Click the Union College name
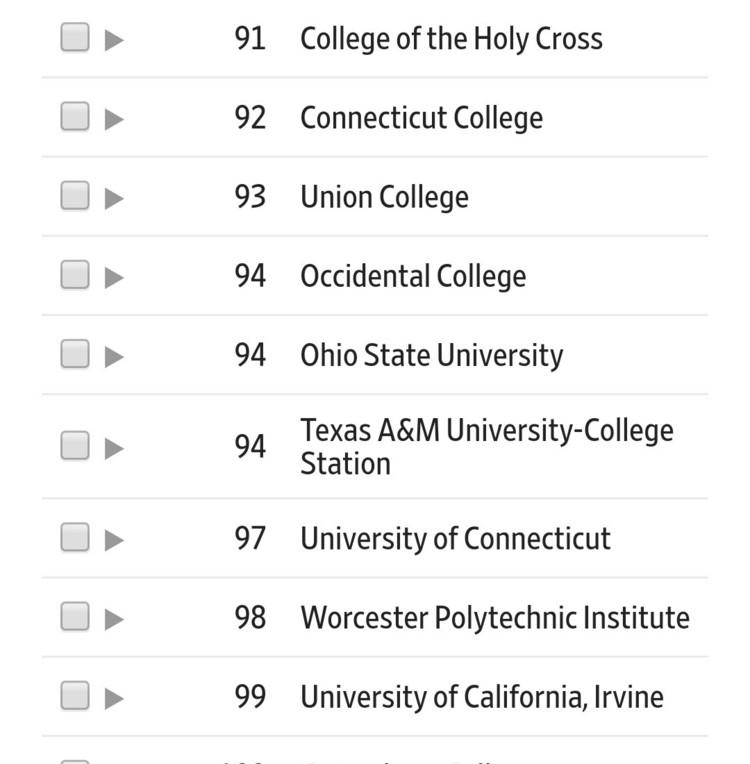This screenshot has width=750, height=764. pyautogui.click(x=384, y=197)
